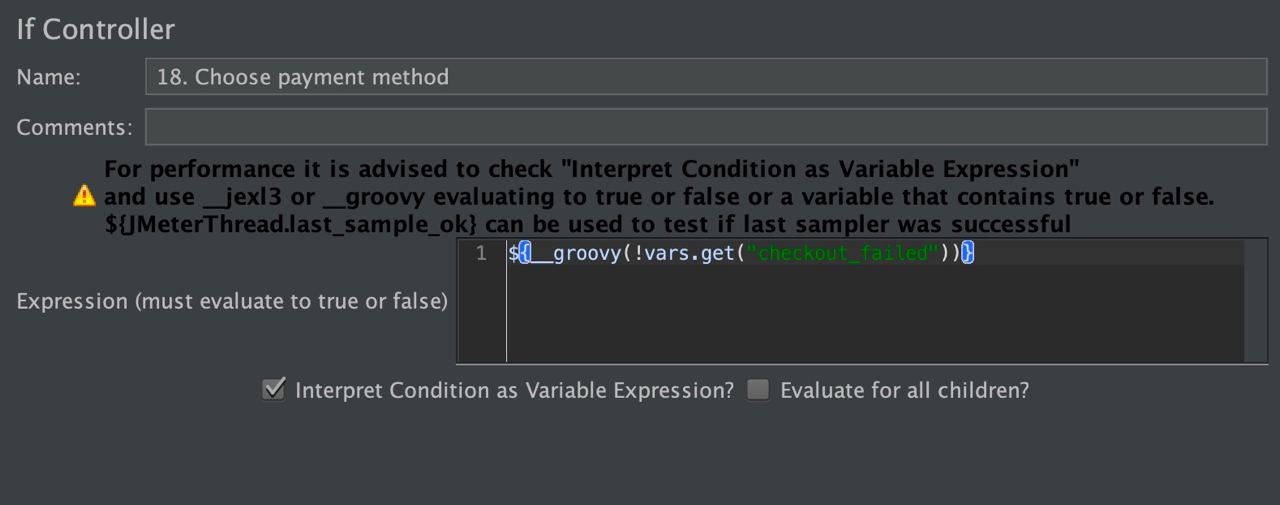Enable the Evaluate for all children checkbox
This screenshot has width=1280, height=505.
click(x=758, y=389)
